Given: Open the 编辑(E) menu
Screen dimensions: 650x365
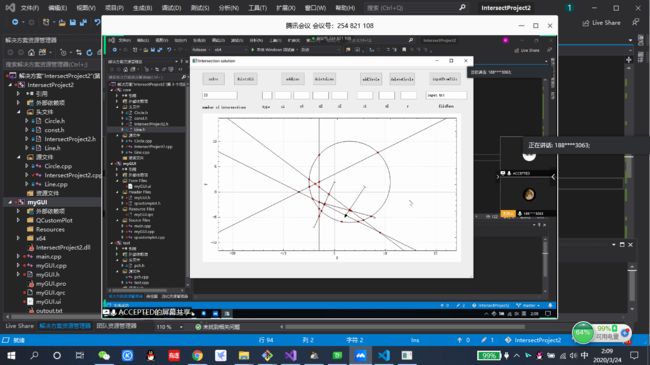Looking at the screenshot, I should (x=58, y=8).
